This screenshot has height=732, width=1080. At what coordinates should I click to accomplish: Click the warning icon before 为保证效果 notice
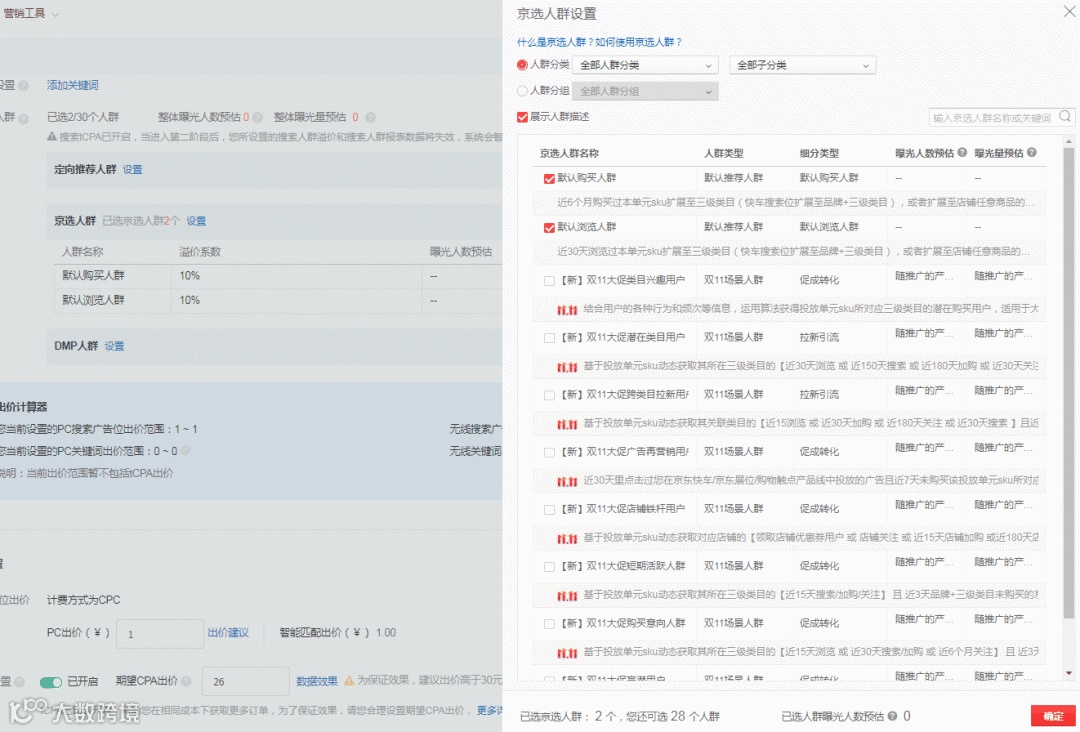click(x=349, y=680)
